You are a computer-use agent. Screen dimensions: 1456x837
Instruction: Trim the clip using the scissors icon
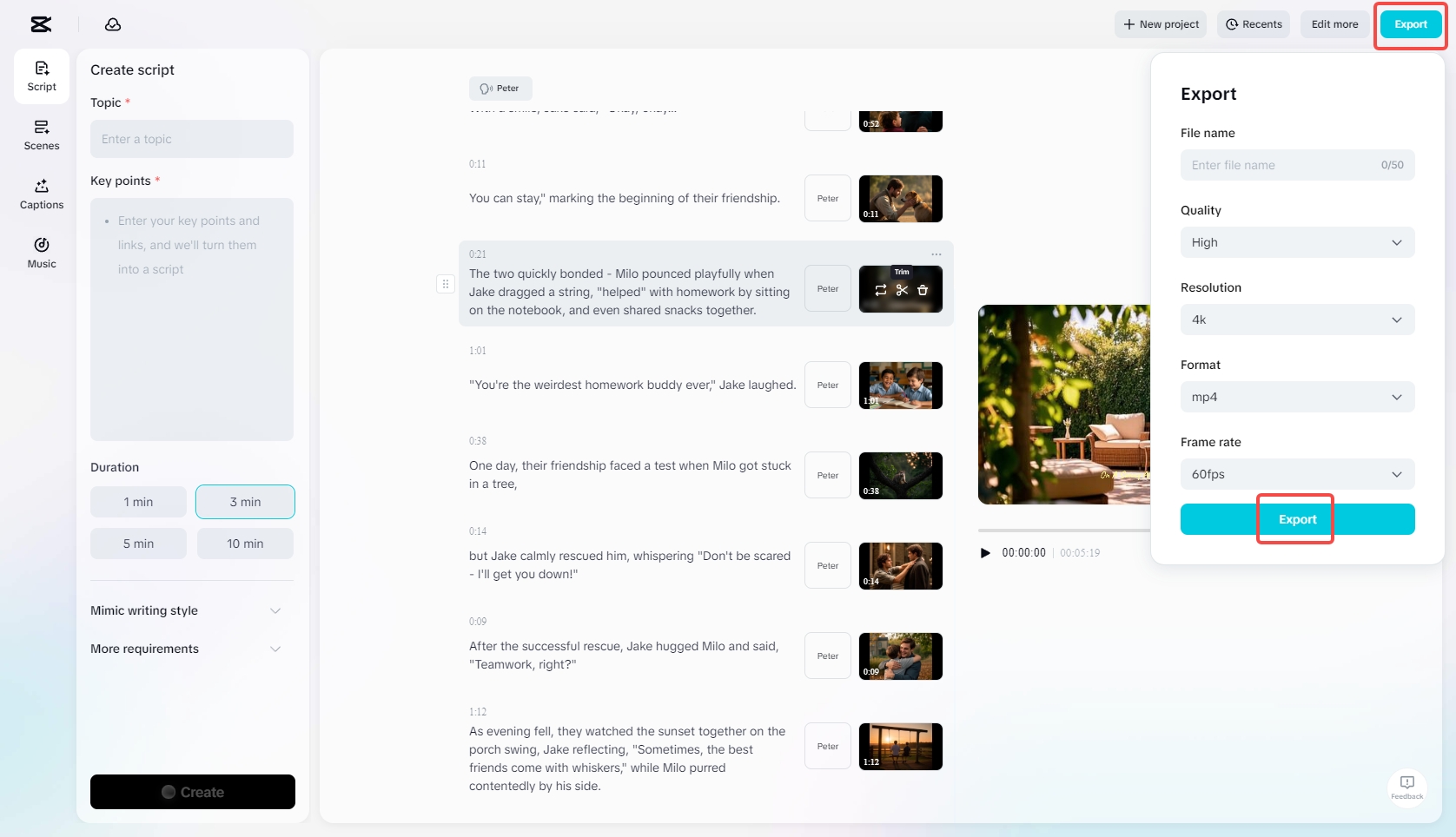click(901, 291)
